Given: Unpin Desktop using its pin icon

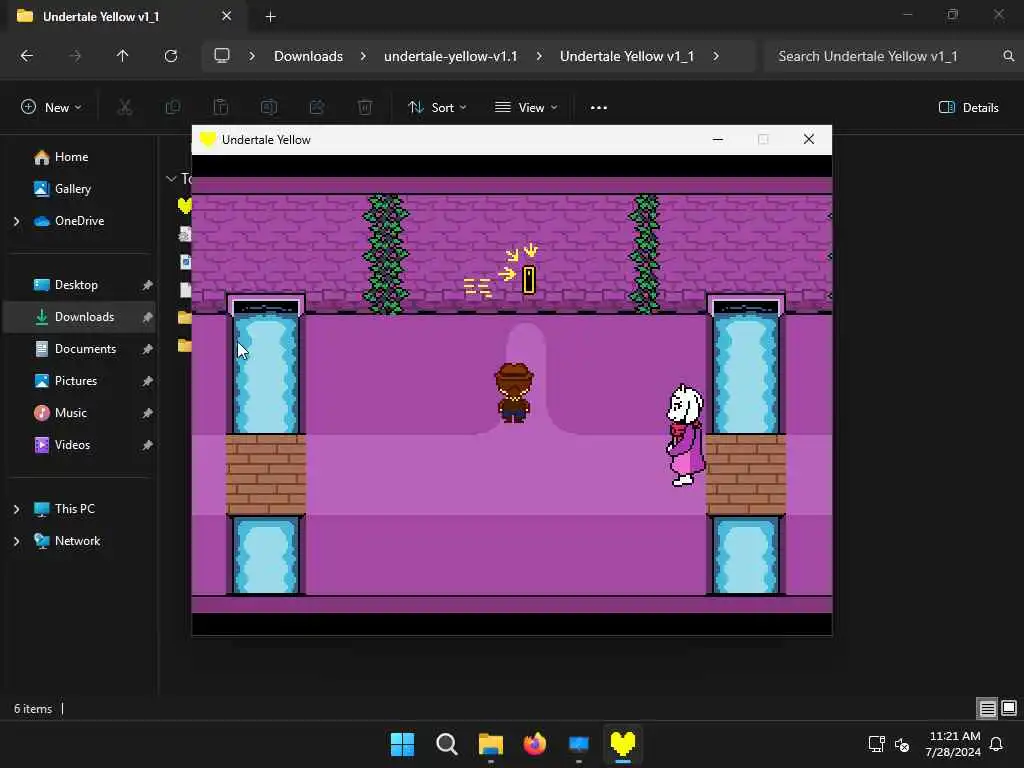Looking at the screenshot, I should coord(148,285).
